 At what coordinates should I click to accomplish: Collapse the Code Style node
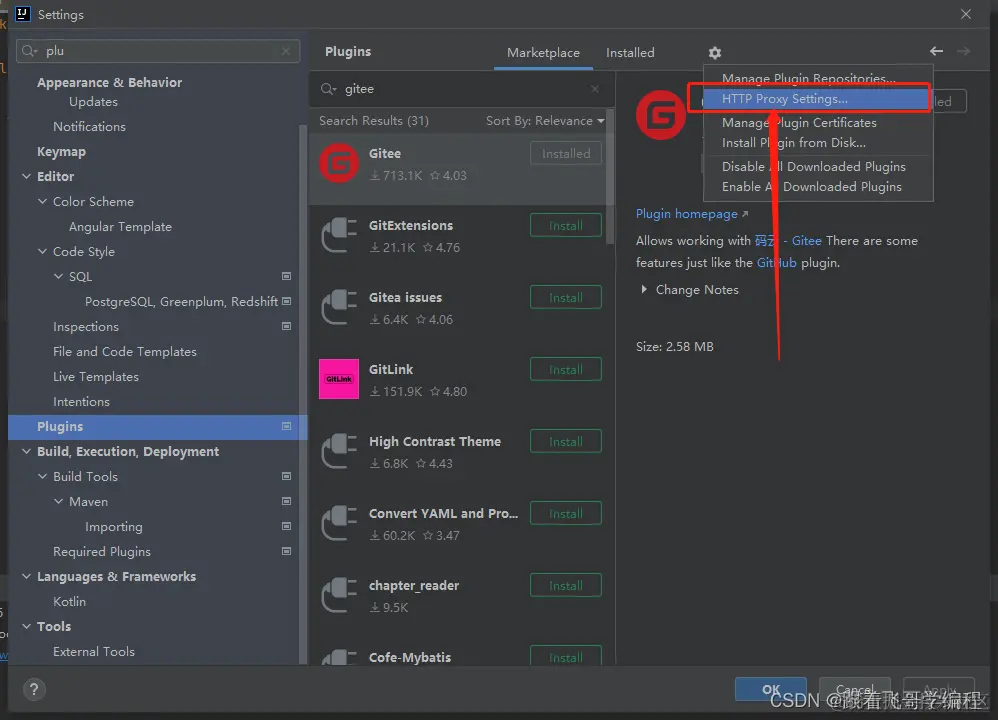pyautogui.click(x=42, y=251)
